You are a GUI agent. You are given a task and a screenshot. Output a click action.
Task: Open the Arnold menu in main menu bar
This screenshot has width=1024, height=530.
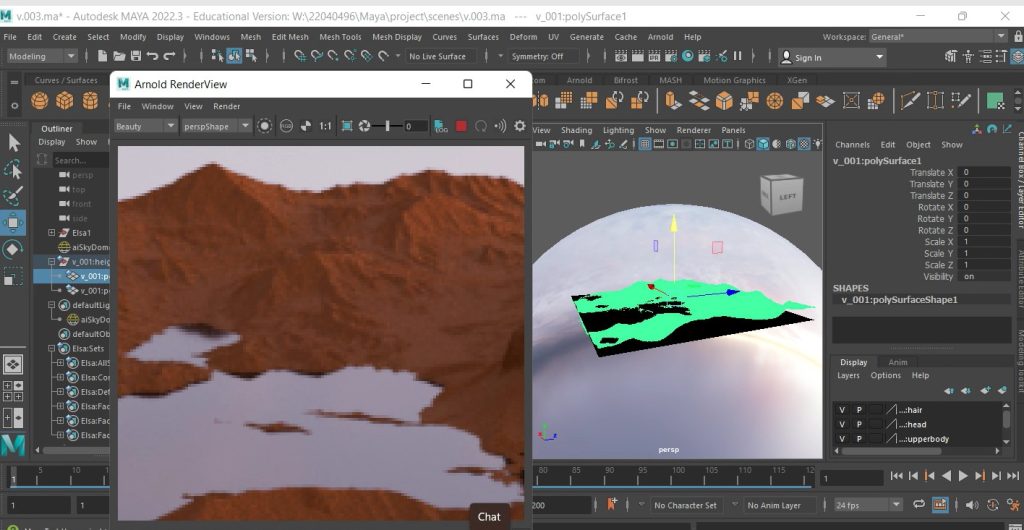tap(660, 37)
